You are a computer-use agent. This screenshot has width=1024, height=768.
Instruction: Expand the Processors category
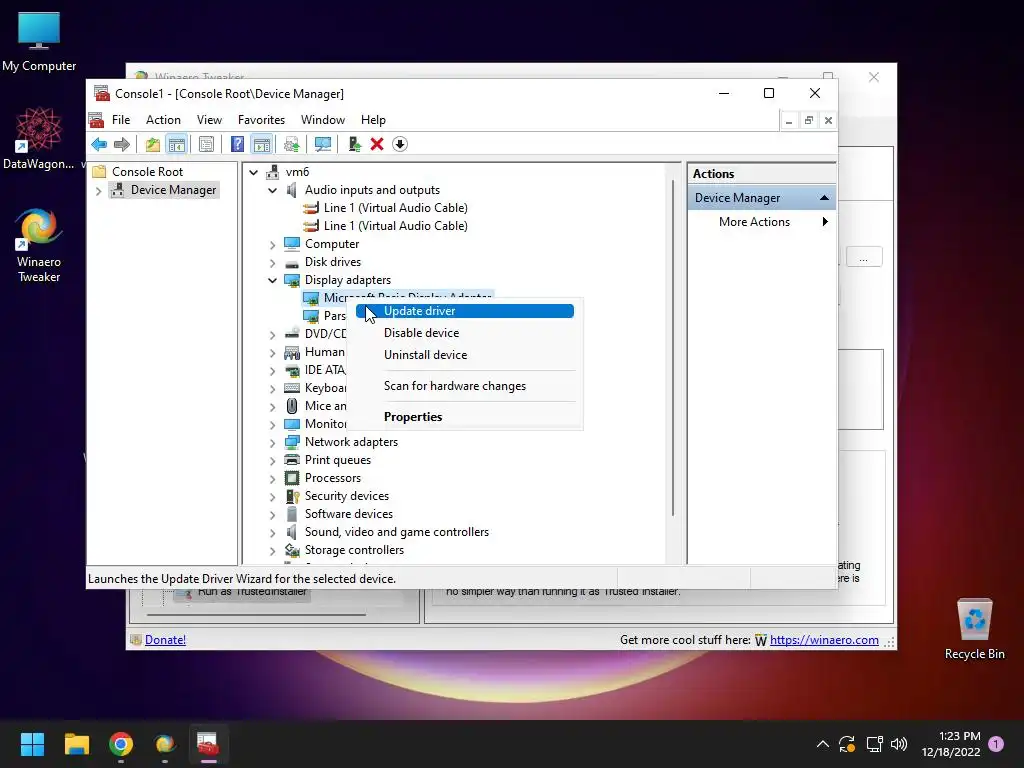(x=272, y=479)
